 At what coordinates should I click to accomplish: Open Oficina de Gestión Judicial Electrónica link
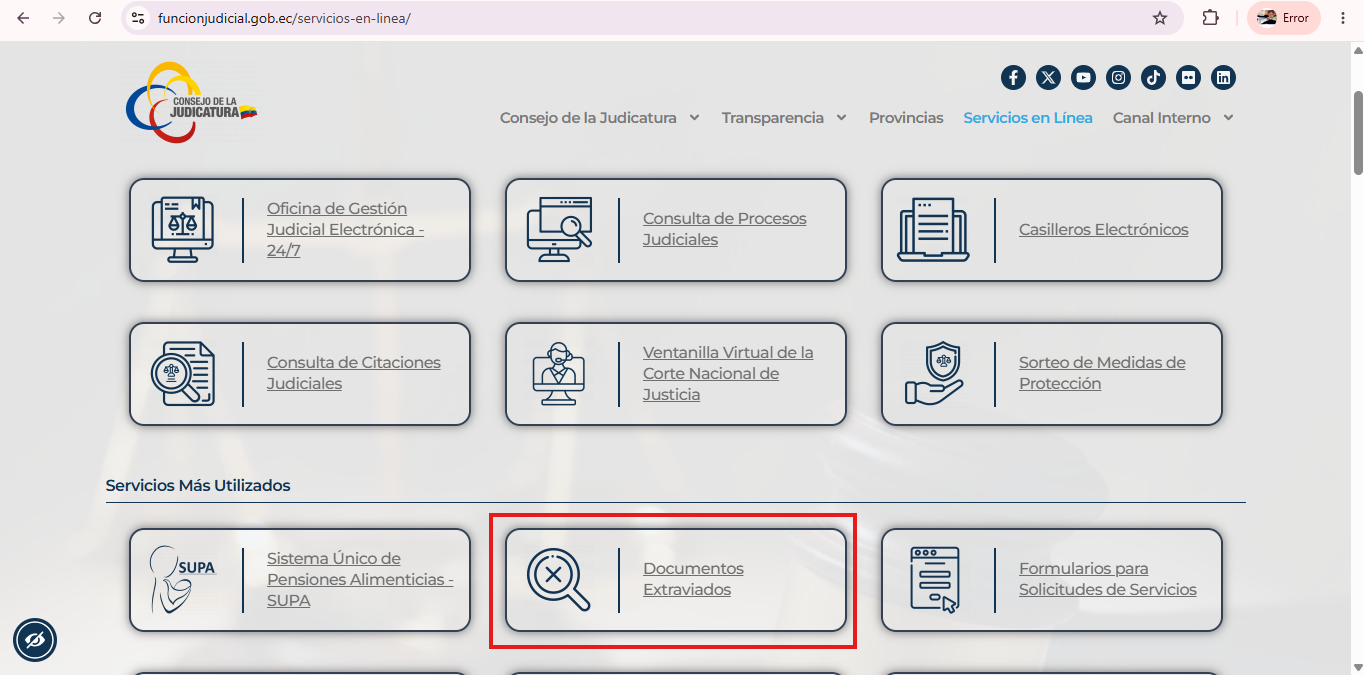[345, 230]
